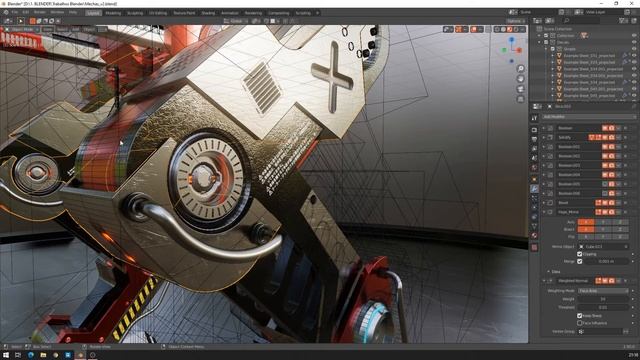Switch to the UV Editing workspace tab
The image size is (640, 360).
pos(158,13)
